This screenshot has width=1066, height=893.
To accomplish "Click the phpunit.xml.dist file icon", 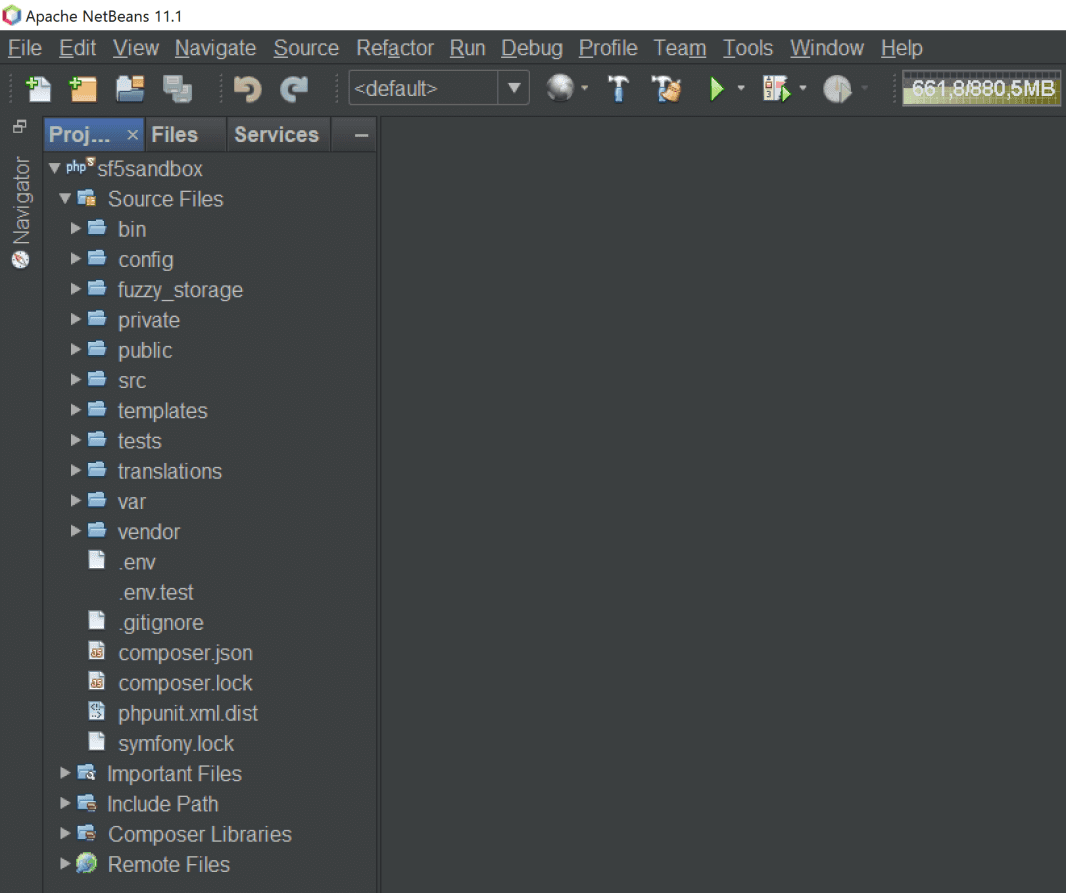I will click(x=97, y=712).
